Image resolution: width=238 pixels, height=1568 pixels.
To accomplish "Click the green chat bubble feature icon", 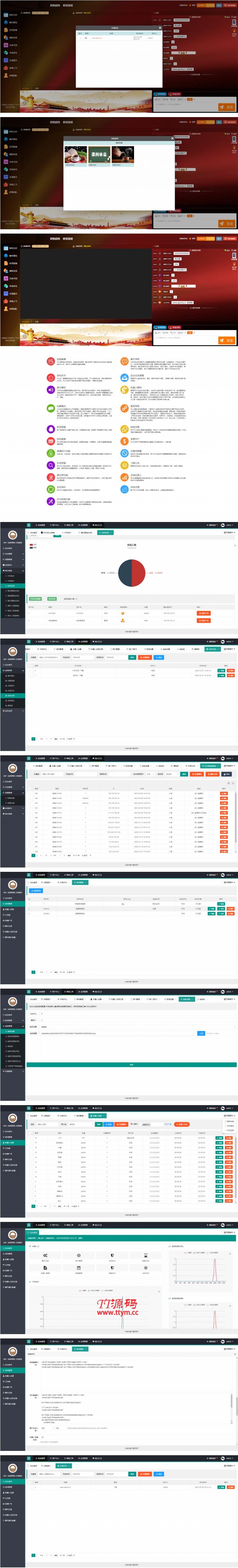I will 50,408.
